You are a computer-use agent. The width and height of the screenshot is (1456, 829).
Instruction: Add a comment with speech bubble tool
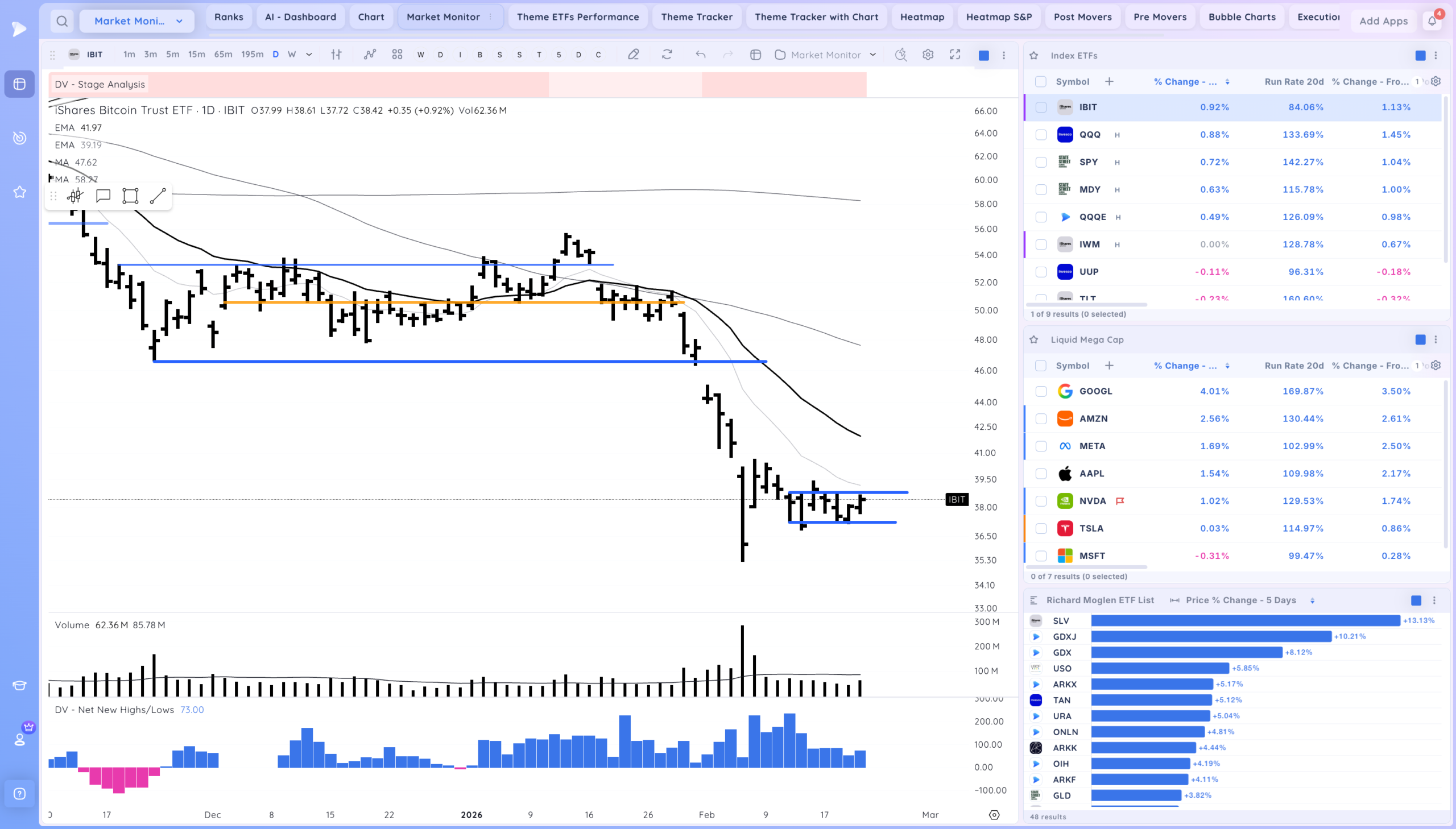103,196
